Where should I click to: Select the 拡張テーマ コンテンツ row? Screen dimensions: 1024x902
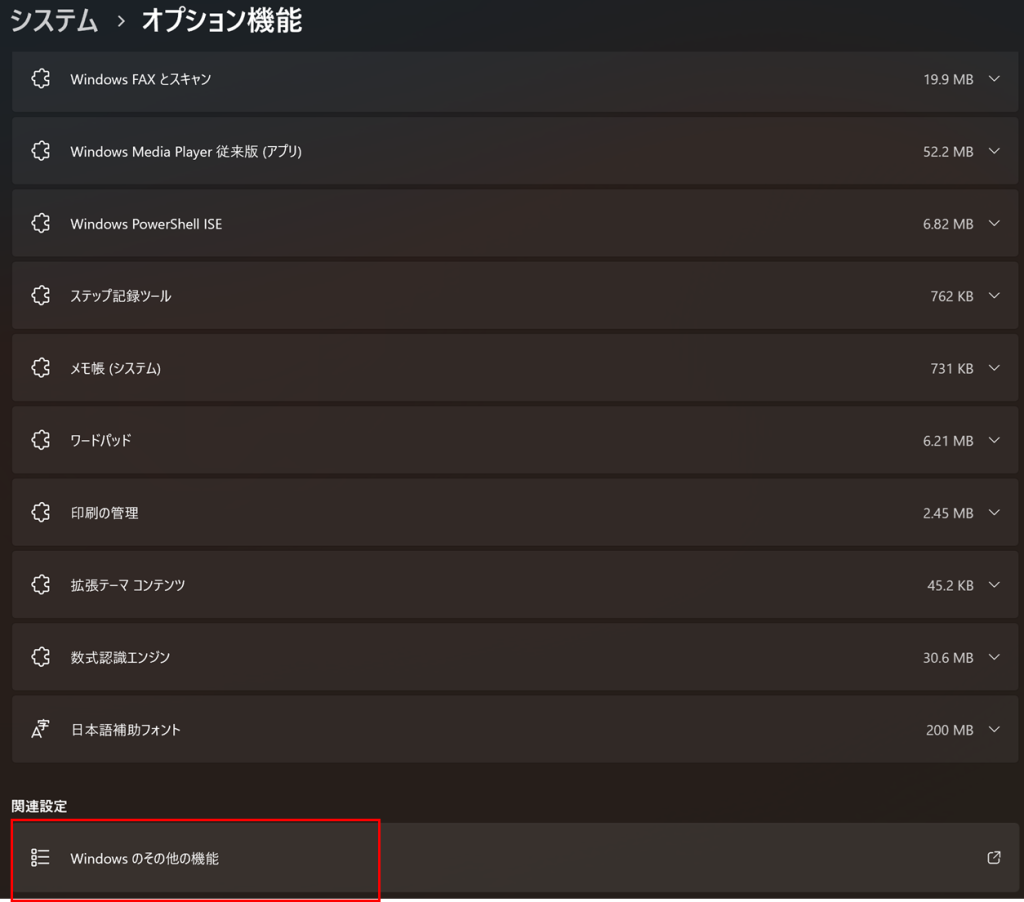click(x=128, y=585)
